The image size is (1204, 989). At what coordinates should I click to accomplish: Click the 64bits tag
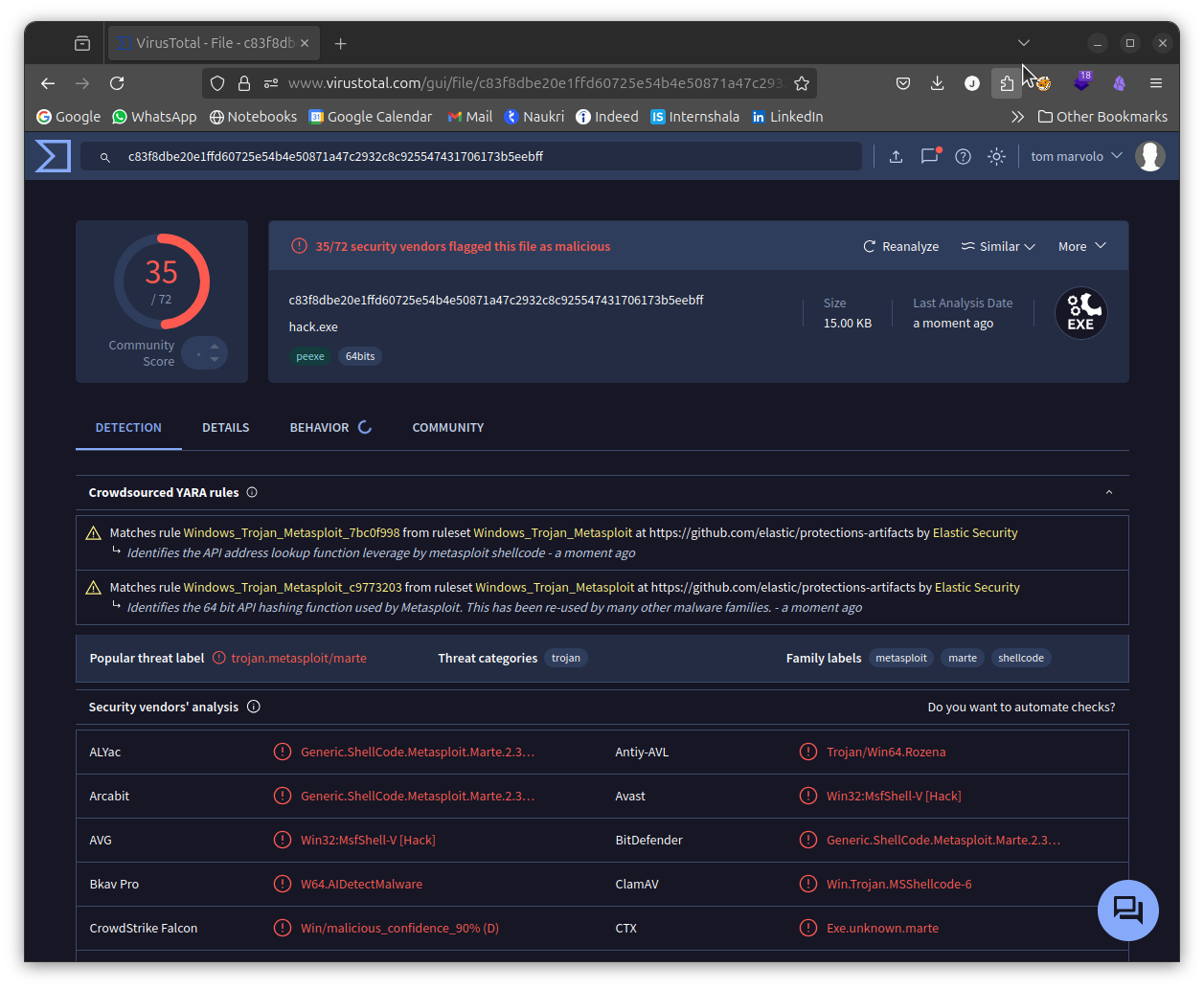click(x=360, y=356)
